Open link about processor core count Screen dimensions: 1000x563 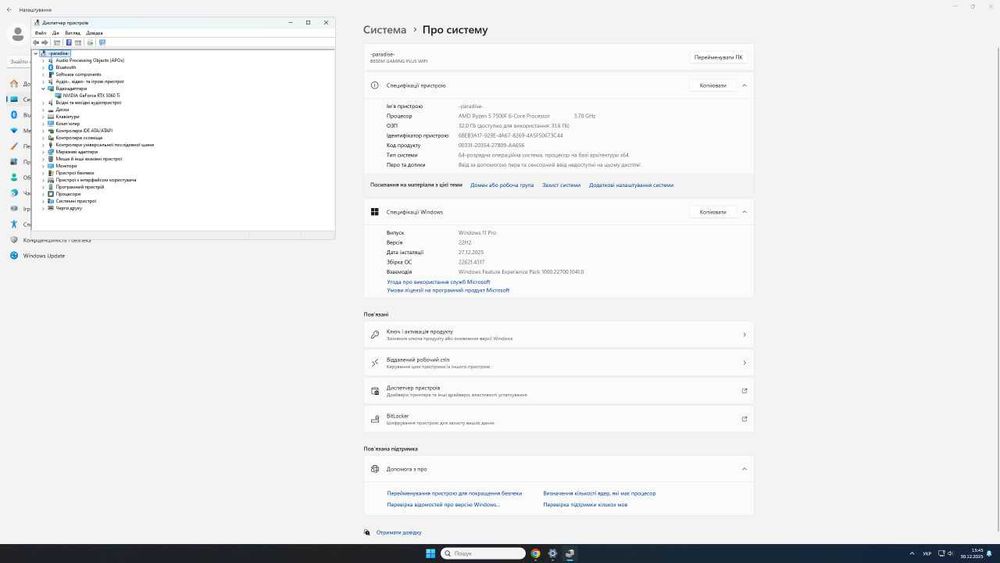click(599, 493)
